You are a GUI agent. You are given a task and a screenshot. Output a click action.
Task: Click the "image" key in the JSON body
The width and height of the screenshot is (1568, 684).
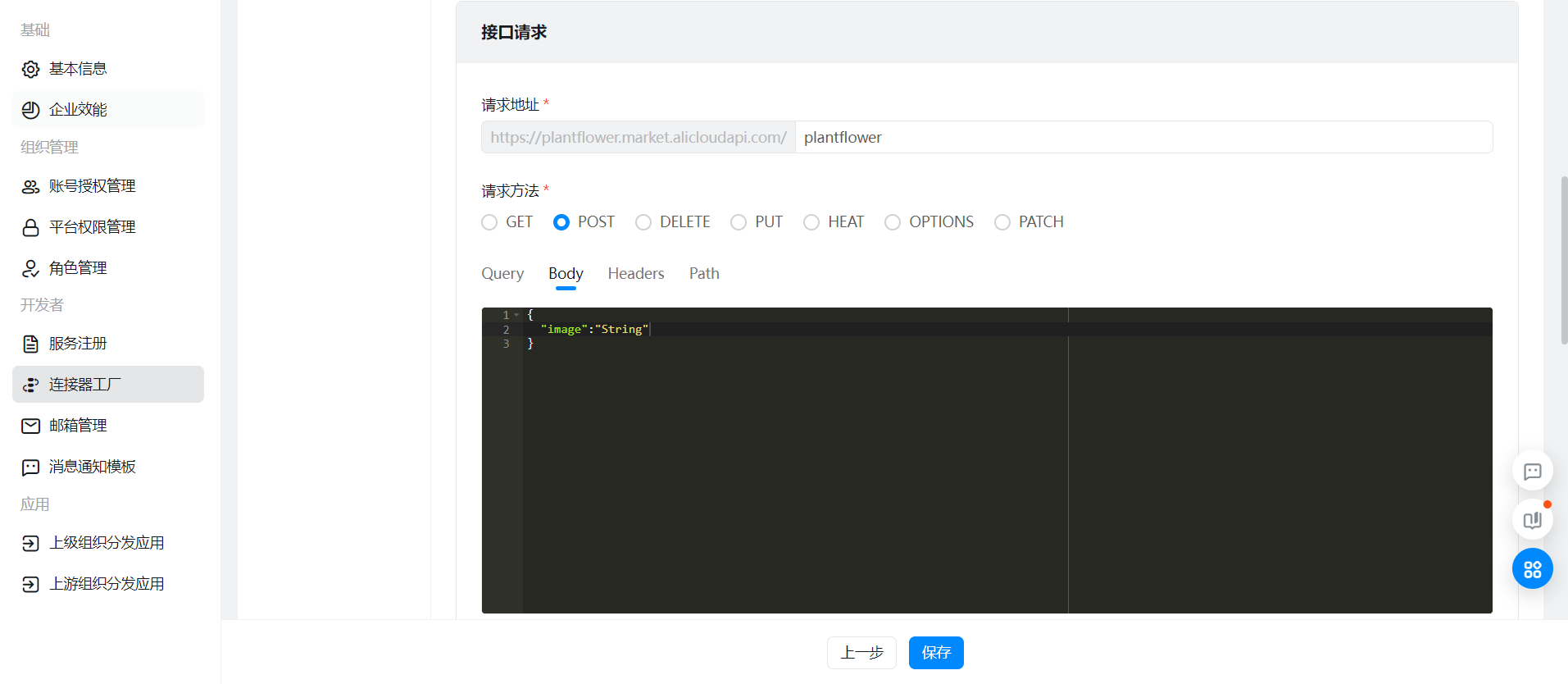(564, 329)
